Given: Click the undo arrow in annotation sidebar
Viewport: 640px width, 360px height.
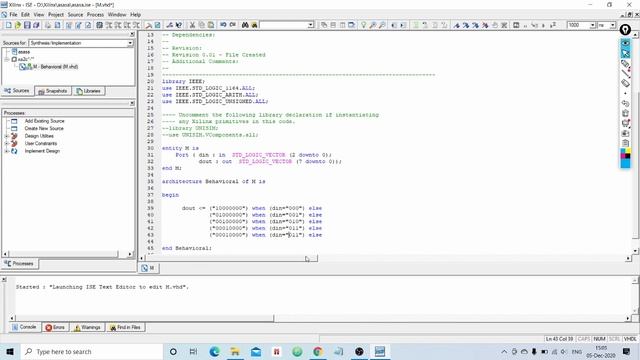Looking at the screenshot, I should (x=625, y=104).
